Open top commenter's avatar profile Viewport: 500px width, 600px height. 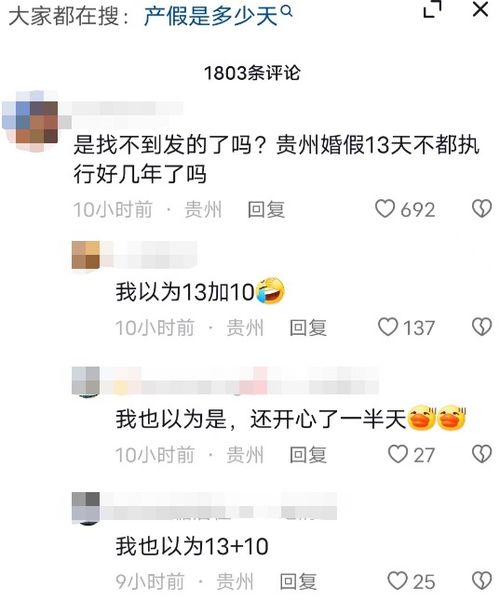tap(31, 121)
